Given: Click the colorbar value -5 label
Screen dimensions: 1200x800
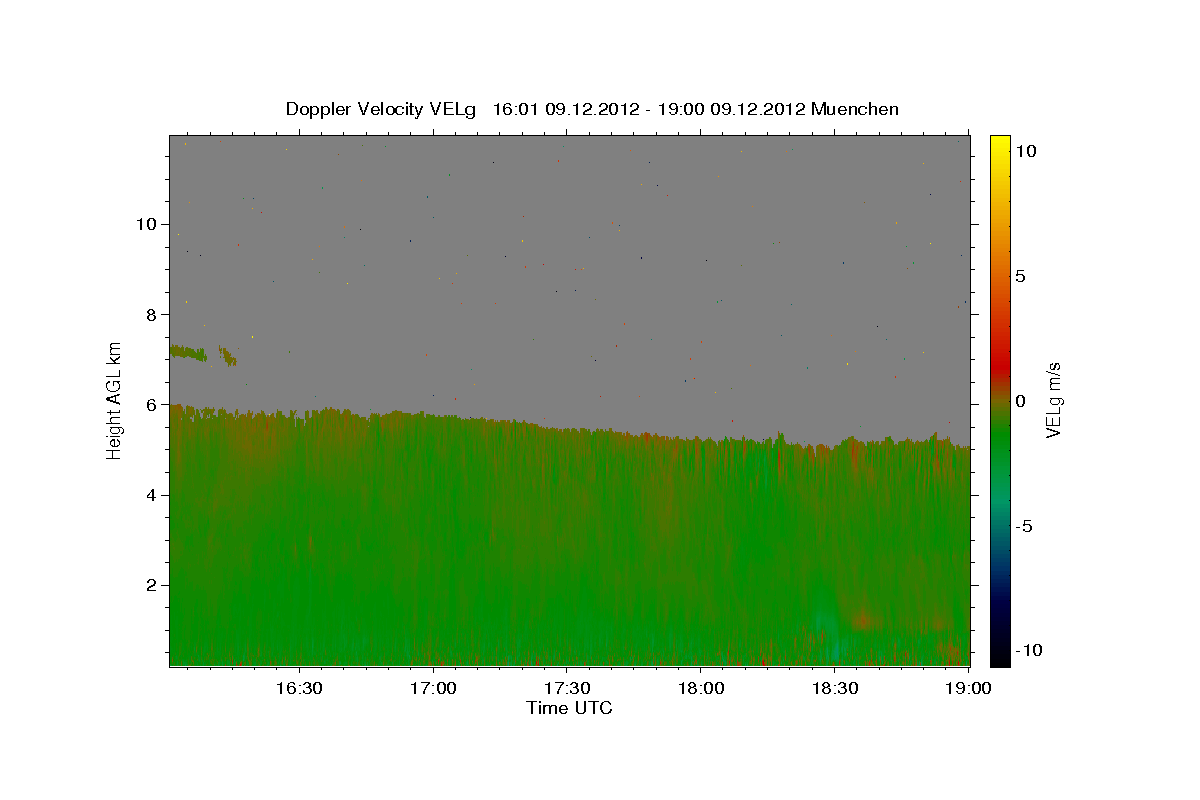Looking at the screenshot, I should click(x=1023, y=526).
